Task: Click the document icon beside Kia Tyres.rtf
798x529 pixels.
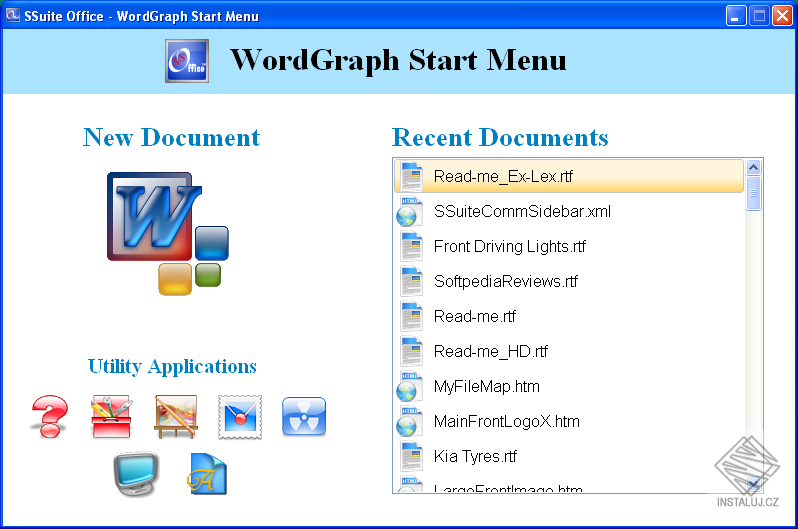Action: pyautogui.click(x=411, y=456)
